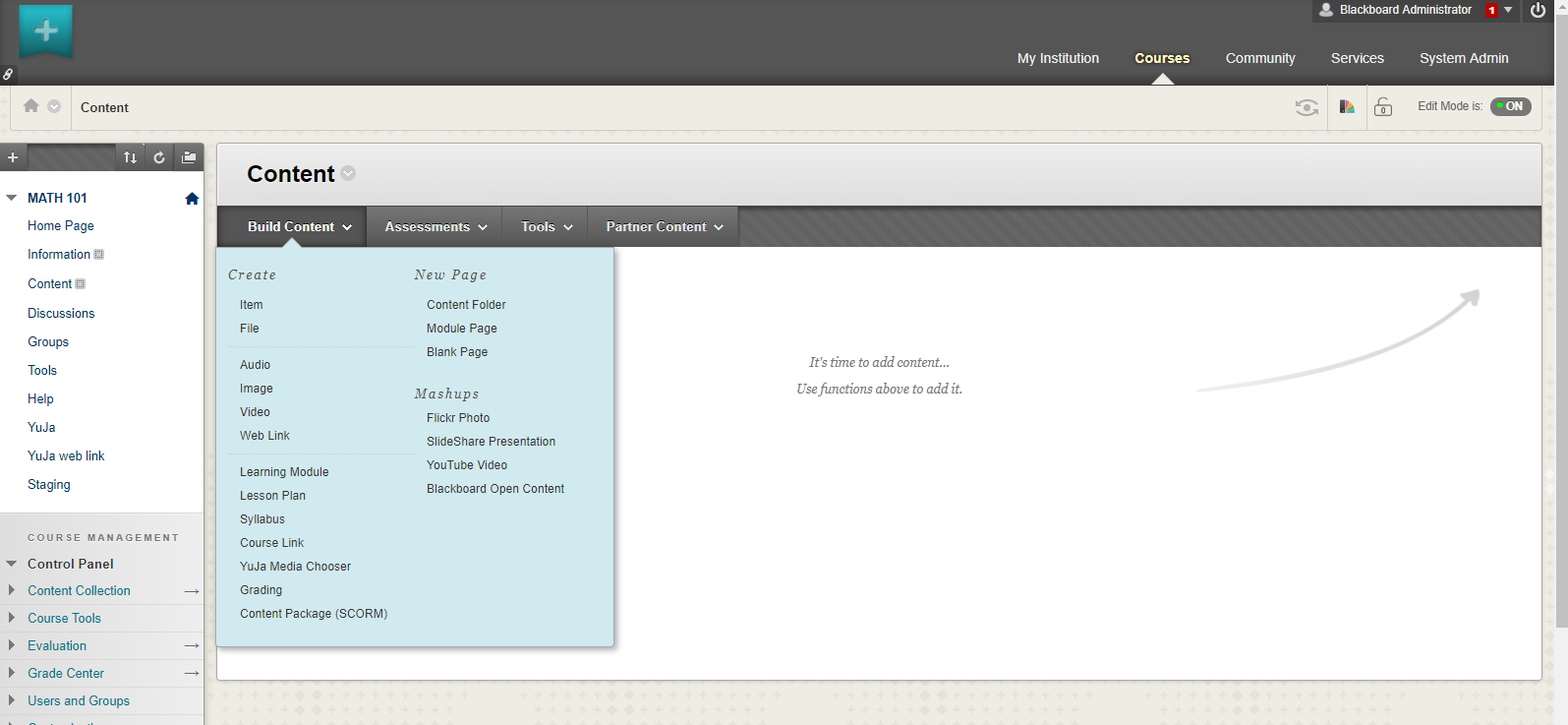Click the arrow icon beside Content Collection
Screen dimensions: 1568x725
pos(192,591)
